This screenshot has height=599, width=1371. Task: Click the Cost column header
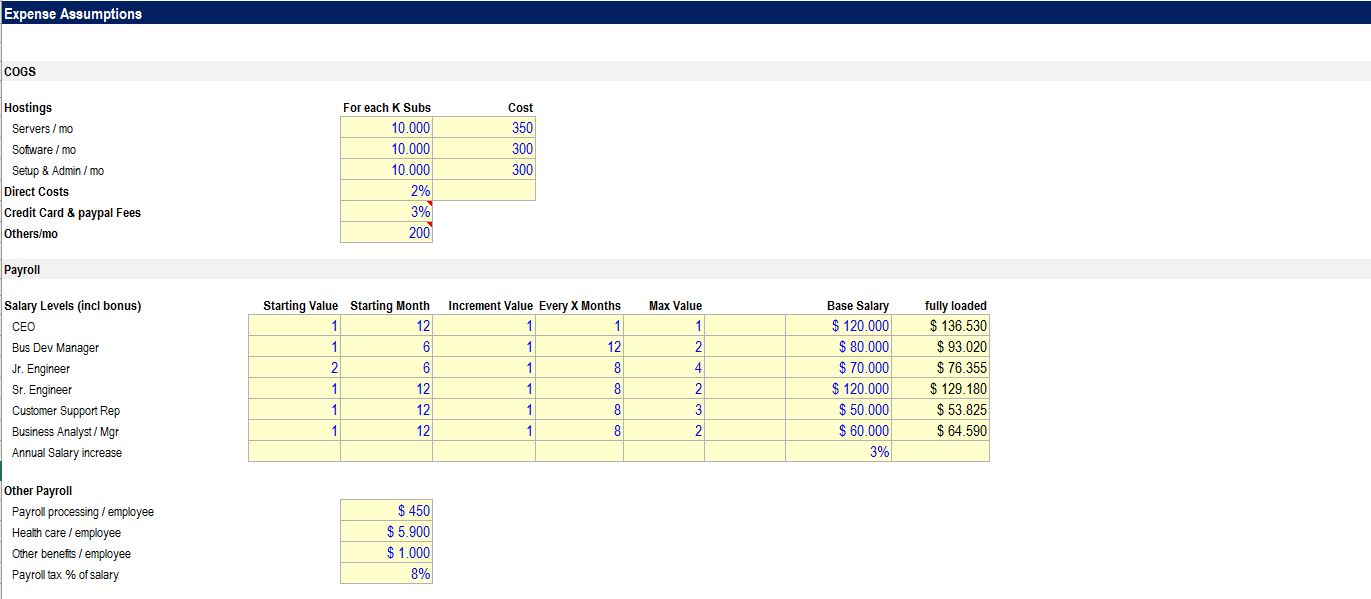(520, 108)
